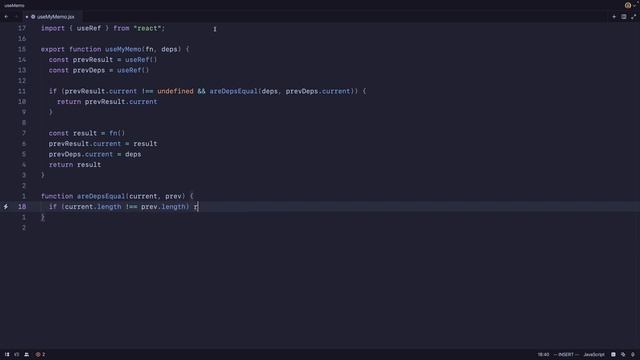Click the lightning code action icon
The image size is (640, 360).
click(6, 207)
